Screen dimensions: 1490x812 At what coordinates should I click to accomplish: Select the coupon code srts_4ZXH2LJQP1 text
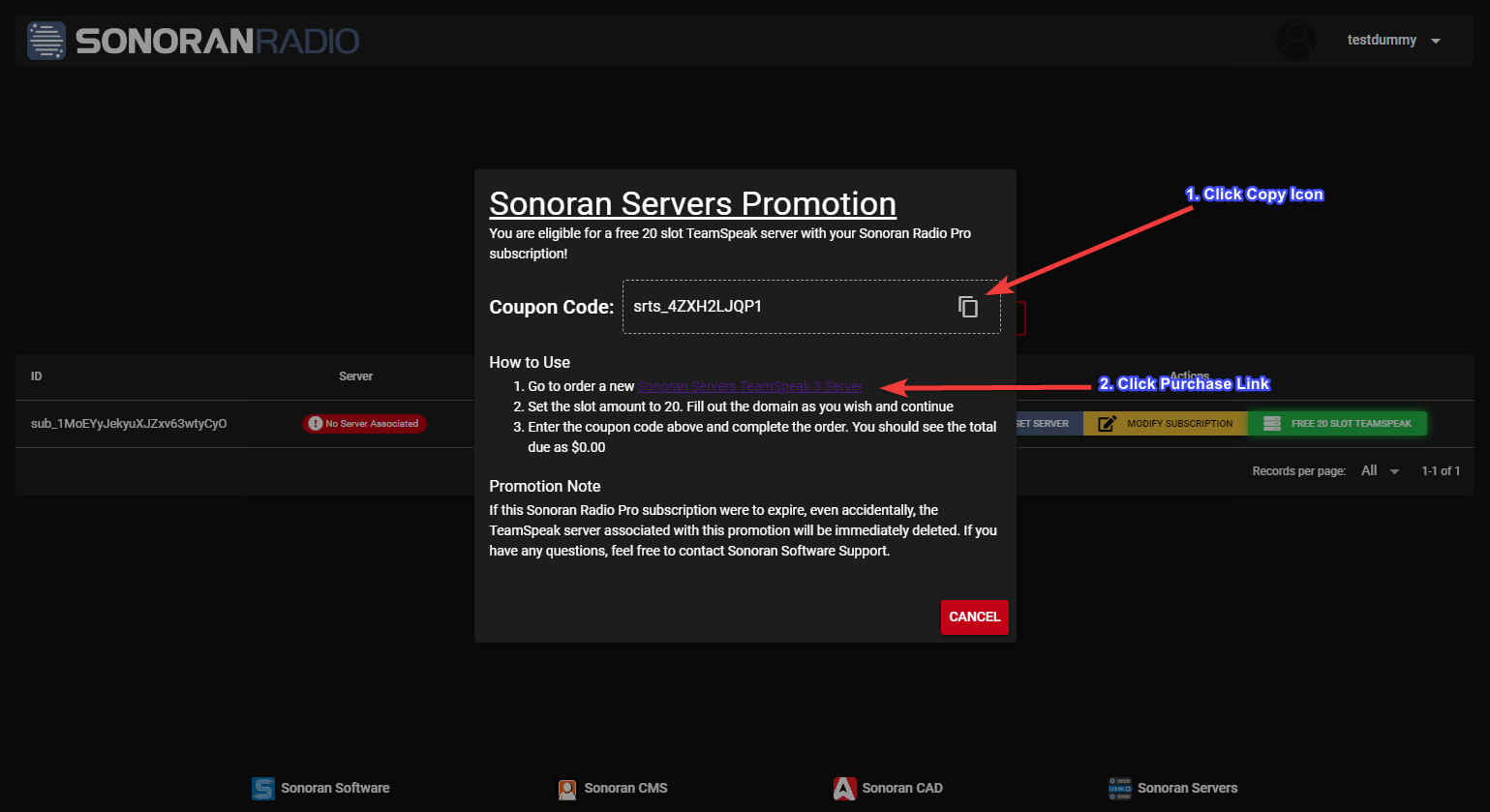pyautogui.click(x=697, y=307)
